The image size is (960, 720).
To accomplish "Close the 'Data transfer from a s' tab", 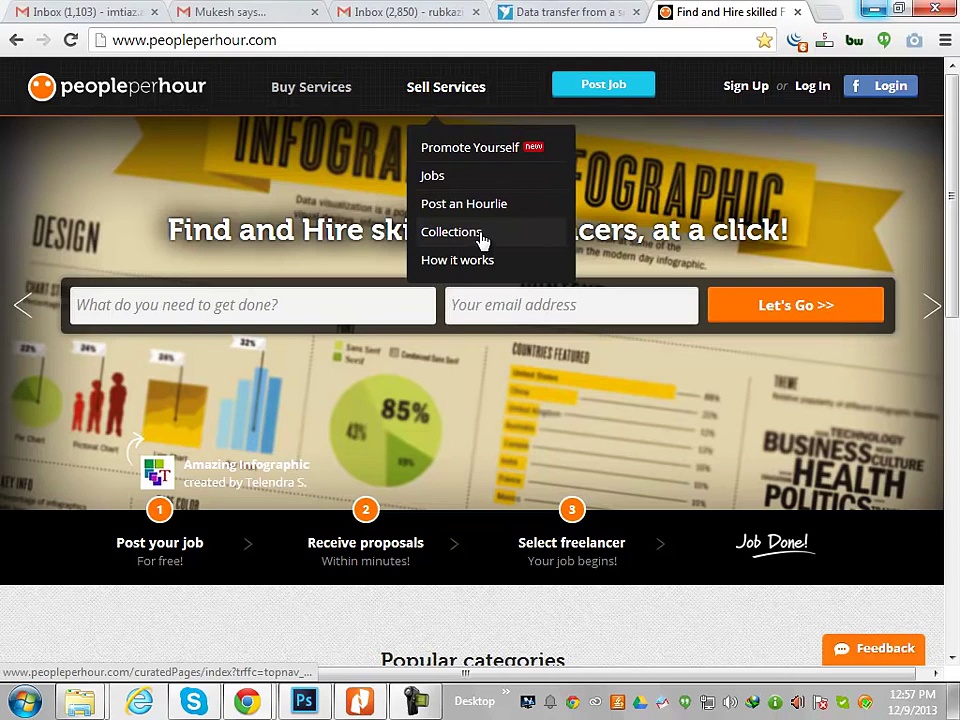I will (636, 12).
